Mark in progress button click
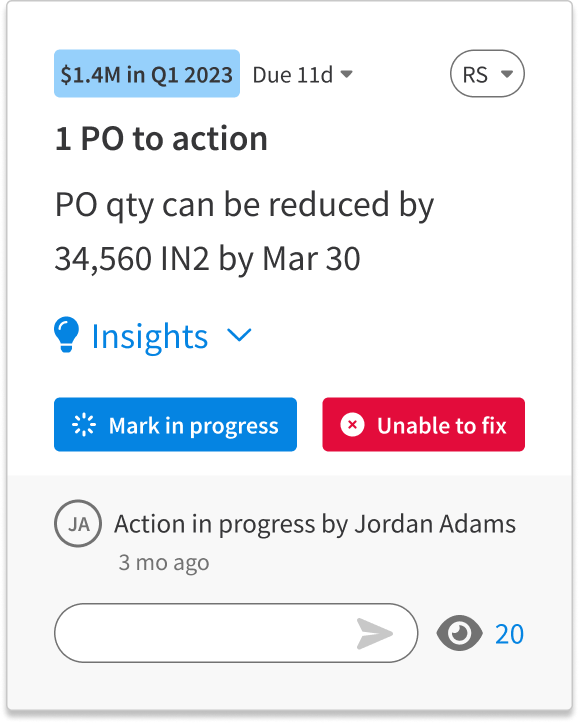The width and height of the screenshot is (580, 723). coord(175,425)
